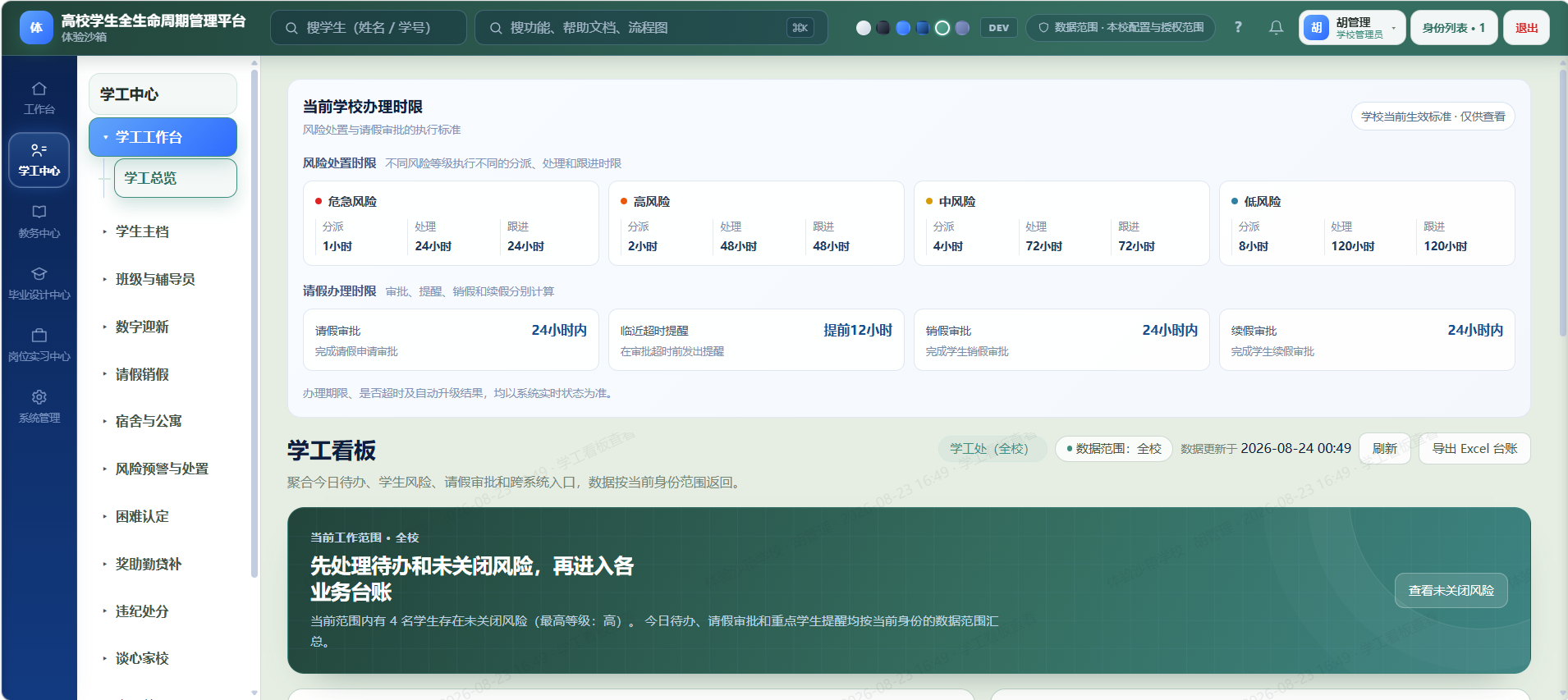This screenshot has height=700, width=1568.
Task: Focus the 搜学生（姓名 / 学号）search field
Action: [369, 27]
